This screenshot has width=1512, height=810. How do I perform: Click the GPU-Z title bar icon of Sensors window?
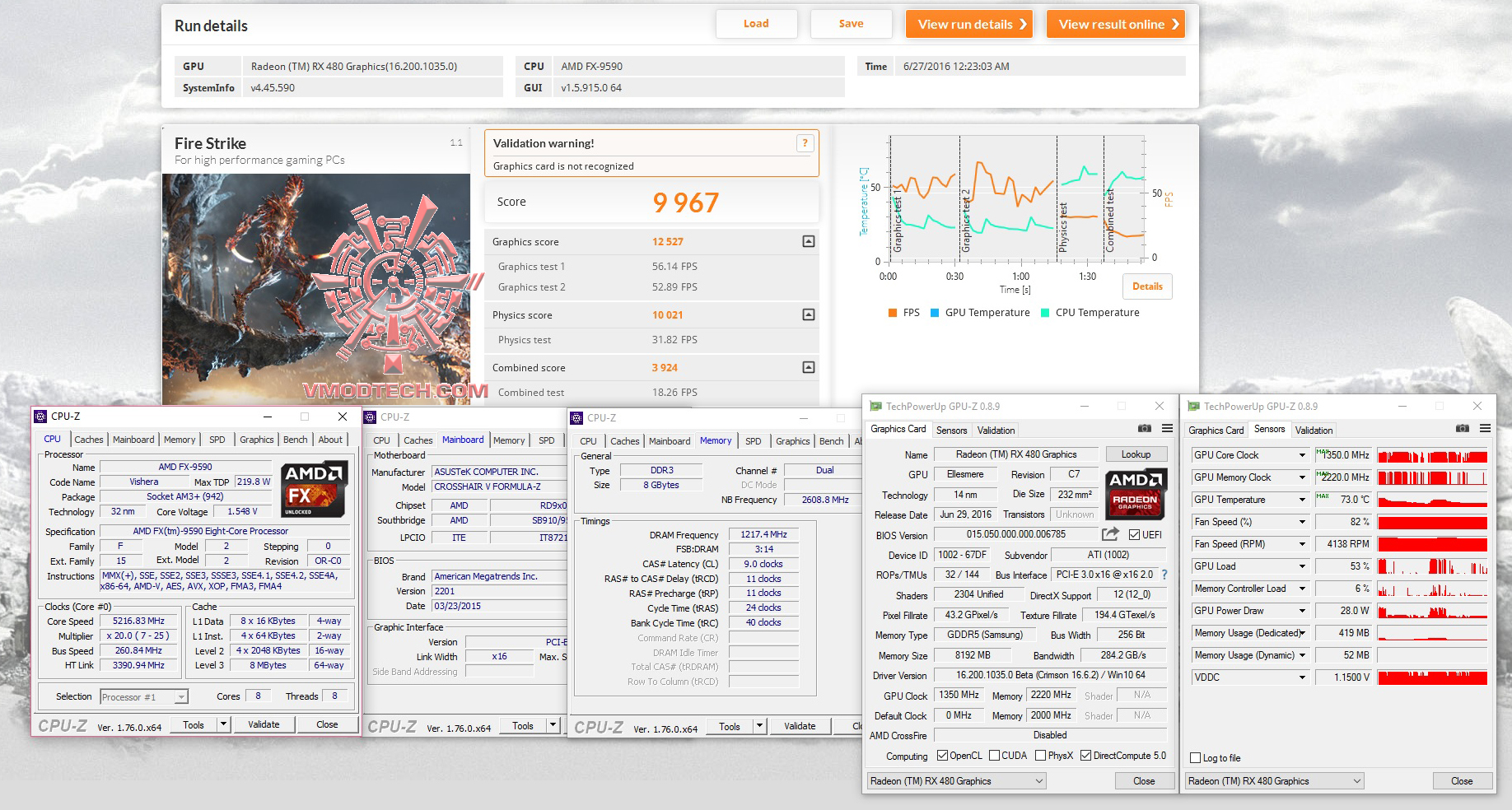tap(1193, 406)
